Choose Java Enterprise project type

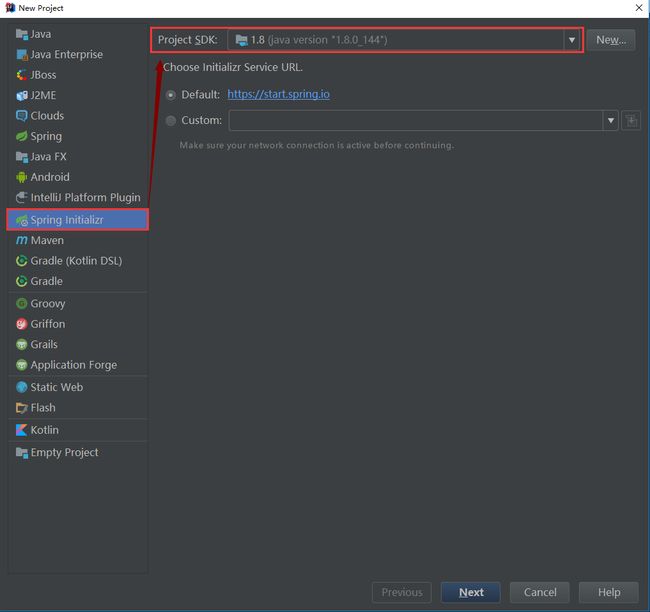point(78,54)
